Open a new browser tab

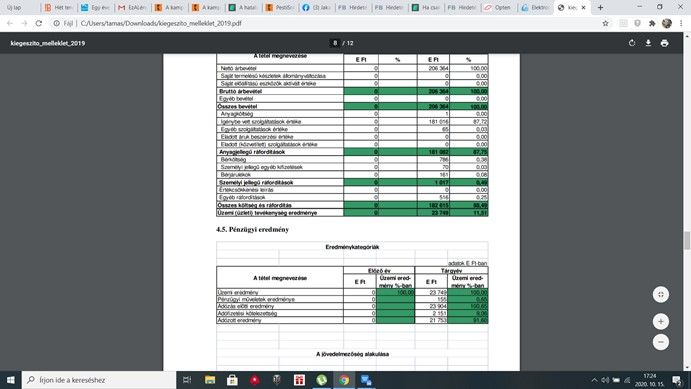tap(600, 7)
